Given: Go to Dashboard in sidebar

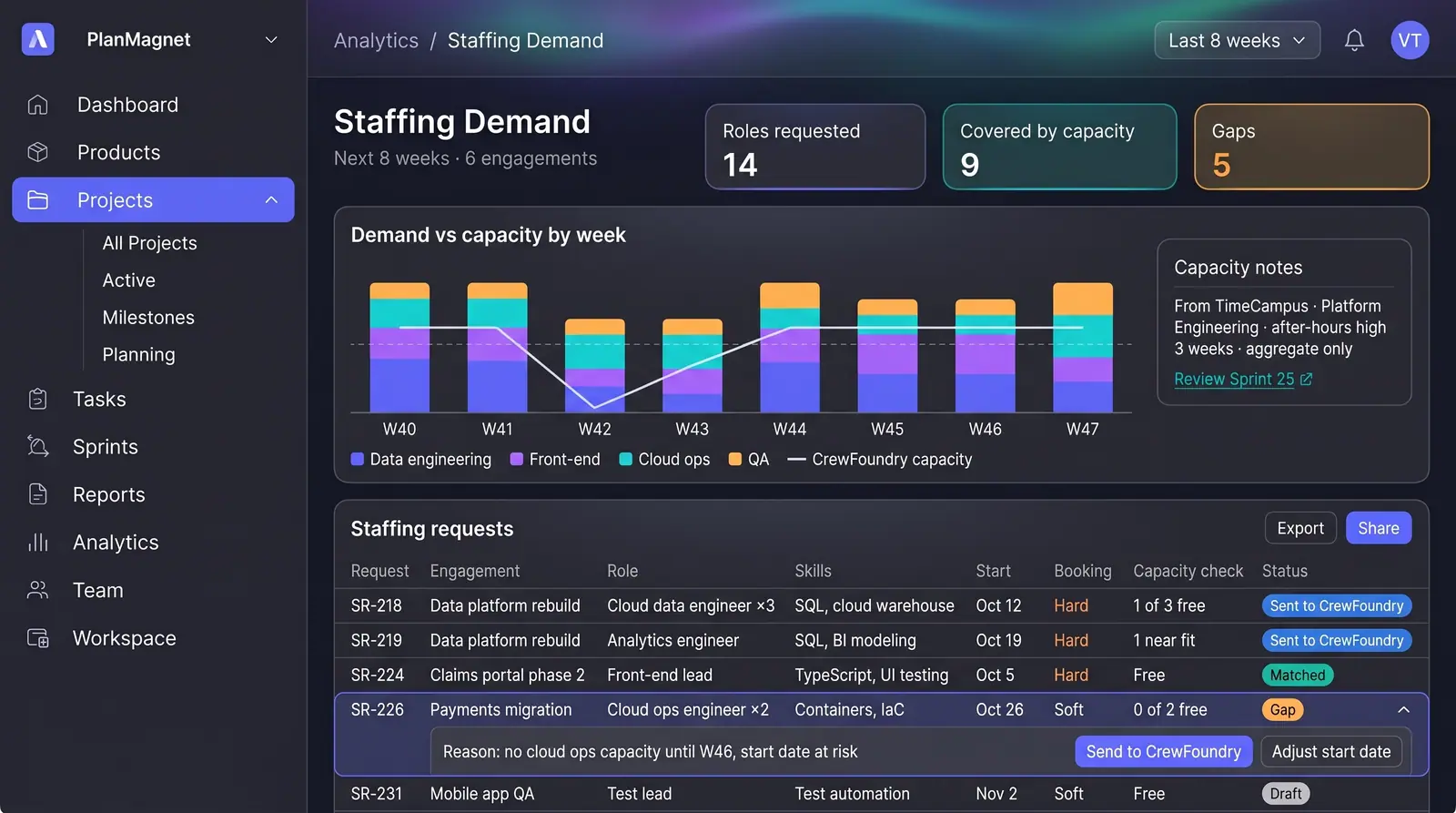Looking at the screenshot, I should click(x=127, y=105).
